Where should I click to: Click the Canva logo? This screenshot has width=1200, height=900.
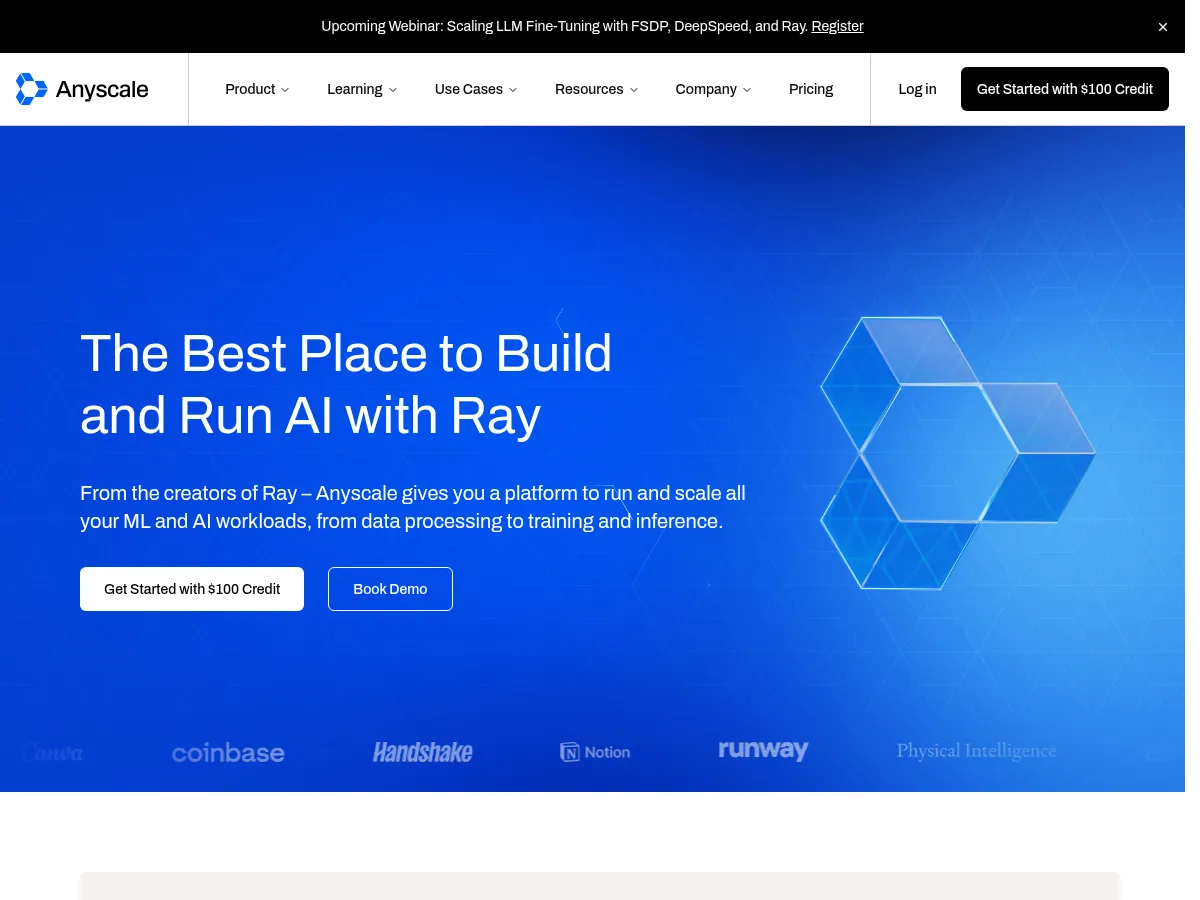[51, 752]
